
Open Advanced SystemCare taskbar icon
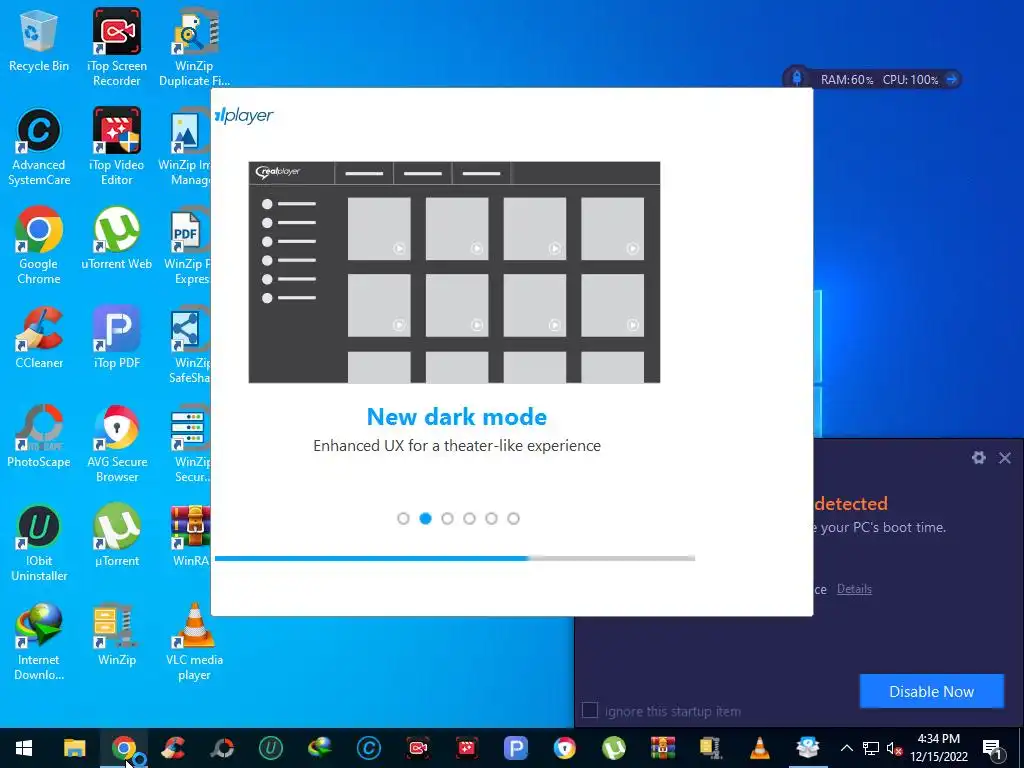pyautogui.click(x=369, y=748)
